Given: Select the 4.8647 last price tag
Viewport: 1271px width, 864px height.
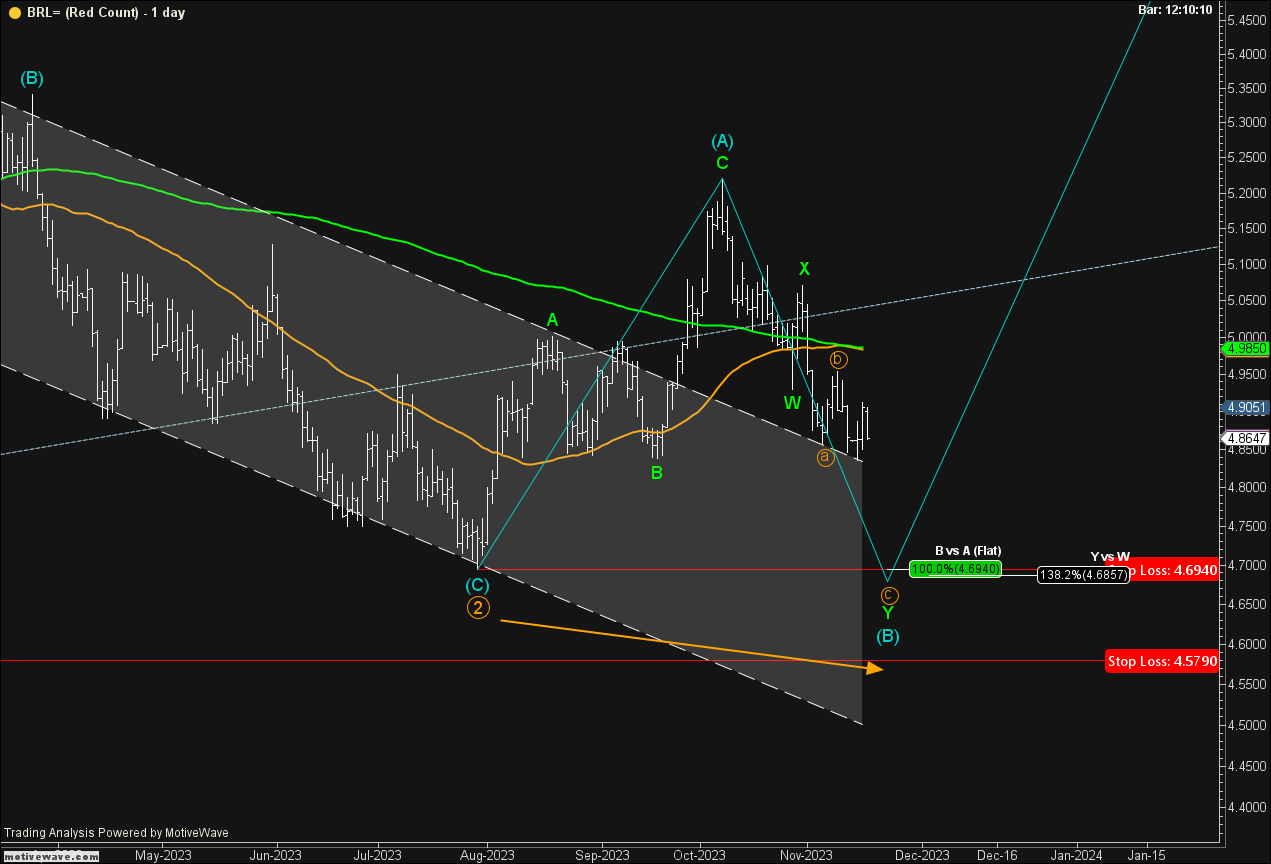Looking at the screenshot, I should tap(1246, 438).
